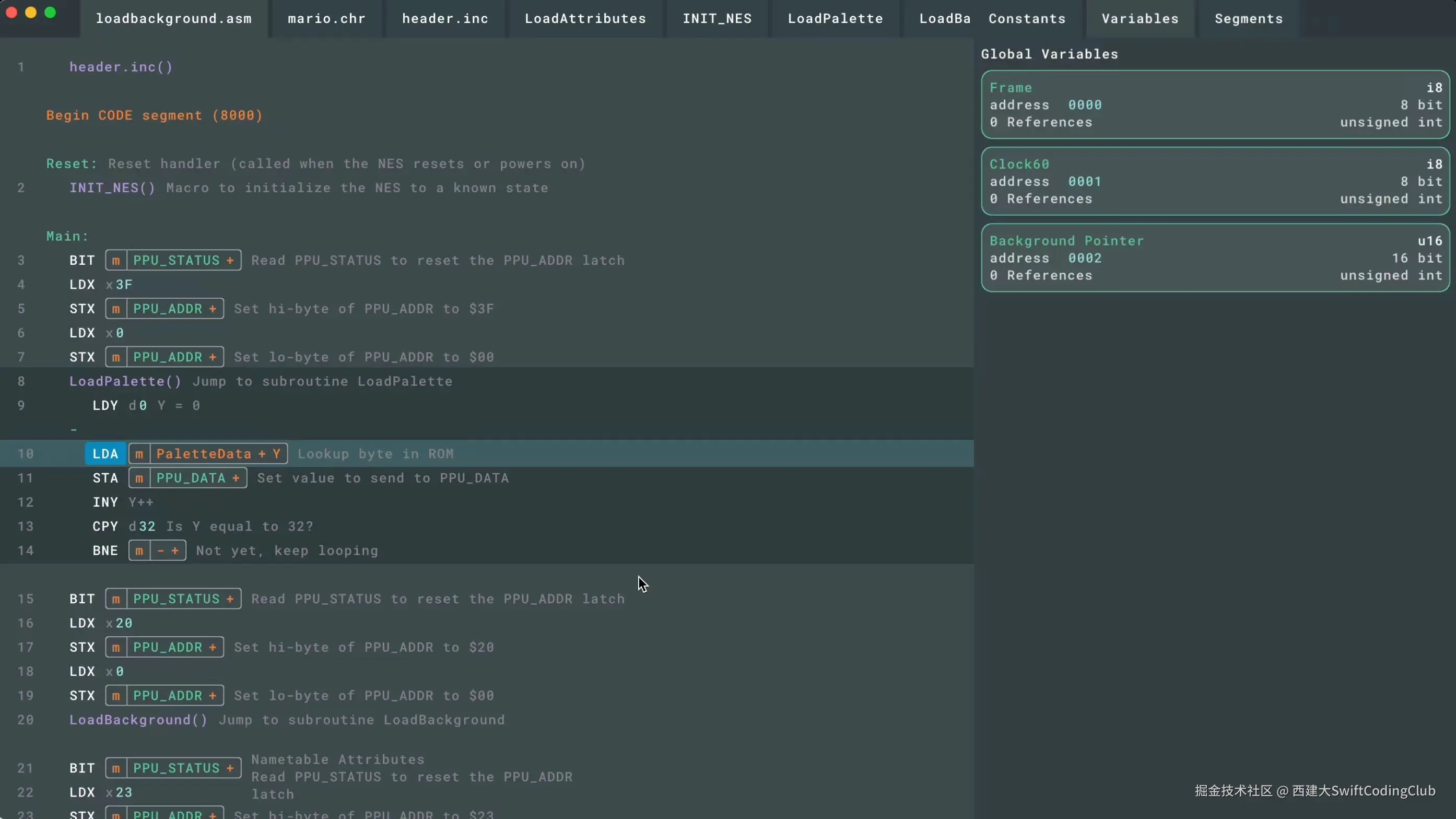
Task: Expand the INIT_NES() macro on line 2
Action: point(112,188)
